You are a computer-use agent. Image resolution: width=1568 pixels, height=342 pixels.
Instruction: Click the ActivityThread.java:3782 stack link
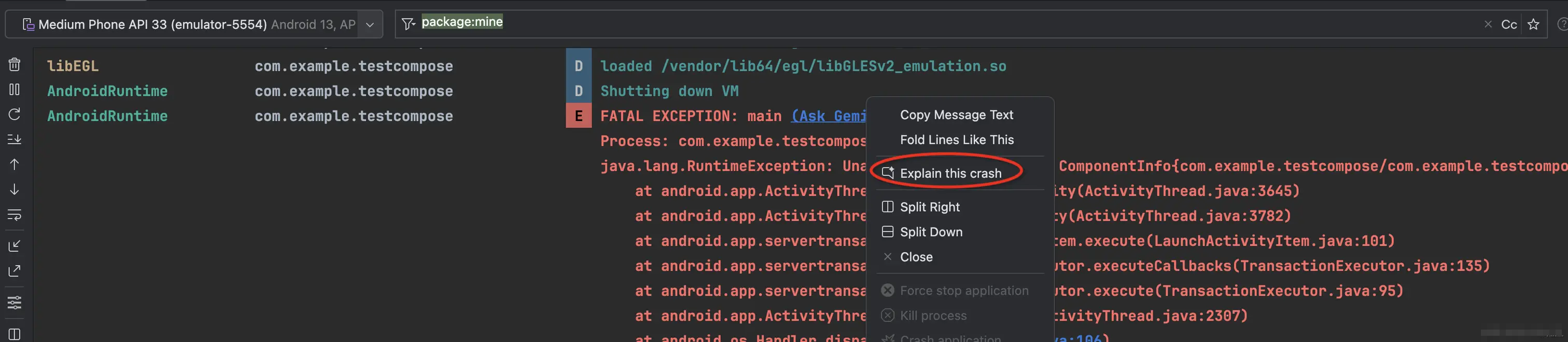pyautogui.click(x=1179, y=216)
